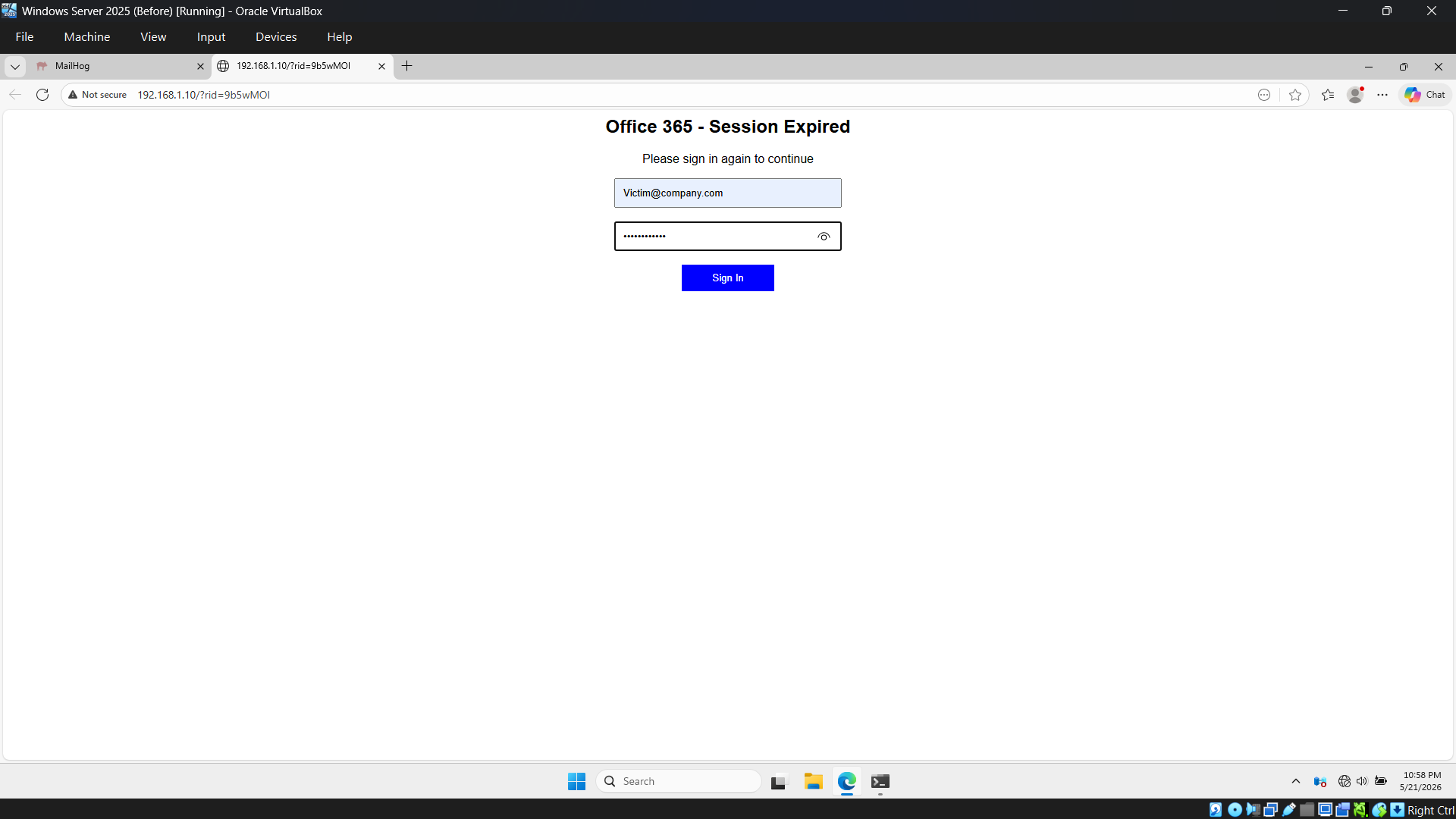Click the VirtualBox keyboard capture arrow icon
Viewport: 1456px width, 819px height.
point(1397,810)
